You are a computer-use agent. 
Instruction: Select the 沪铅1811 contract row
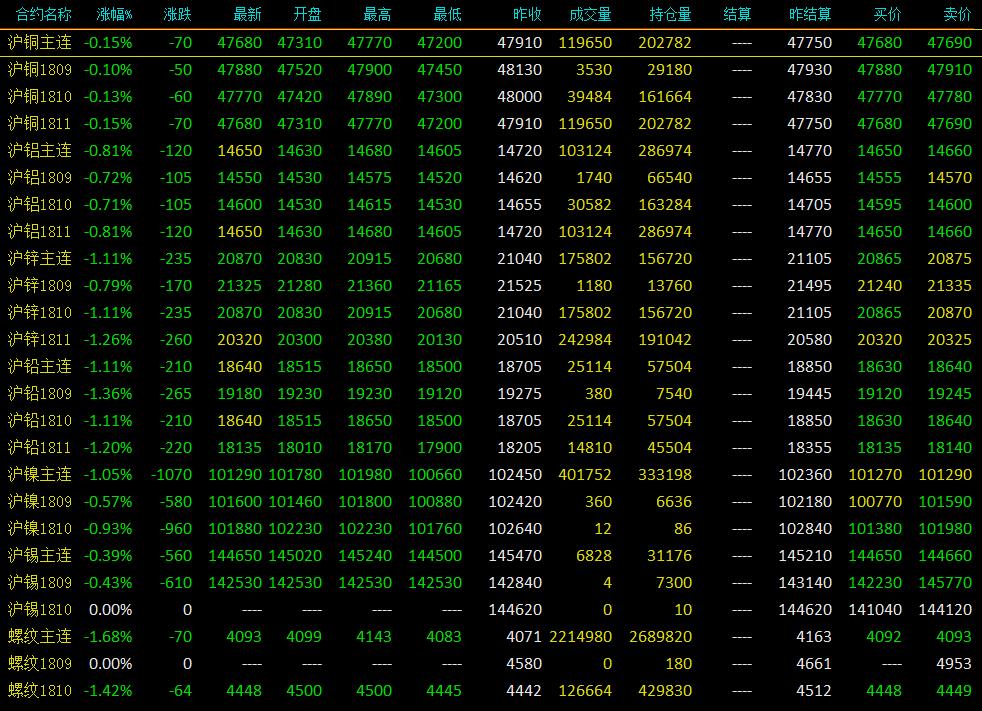491,447
